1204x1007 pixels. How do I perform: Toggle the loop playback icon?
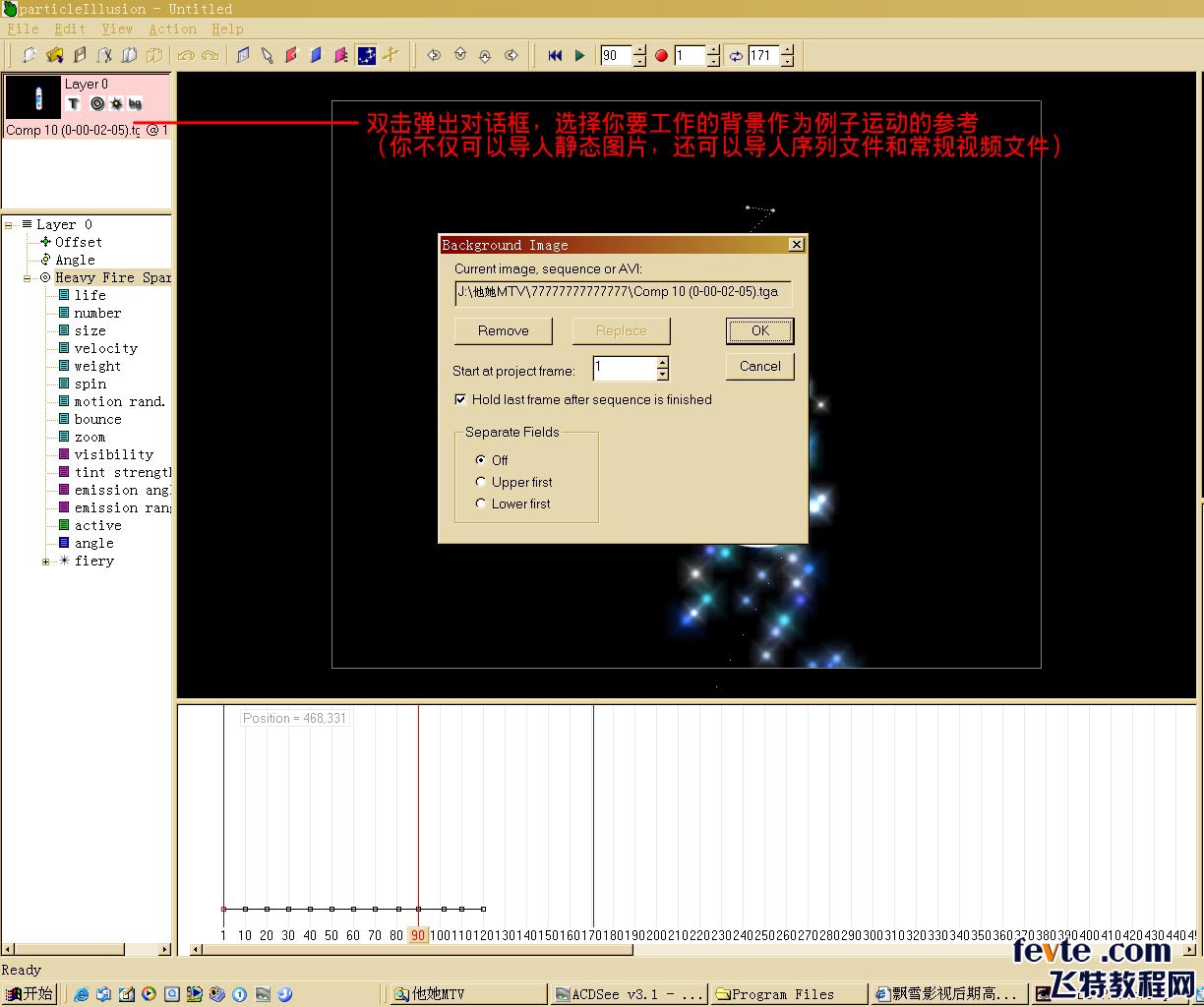point(736,56)
